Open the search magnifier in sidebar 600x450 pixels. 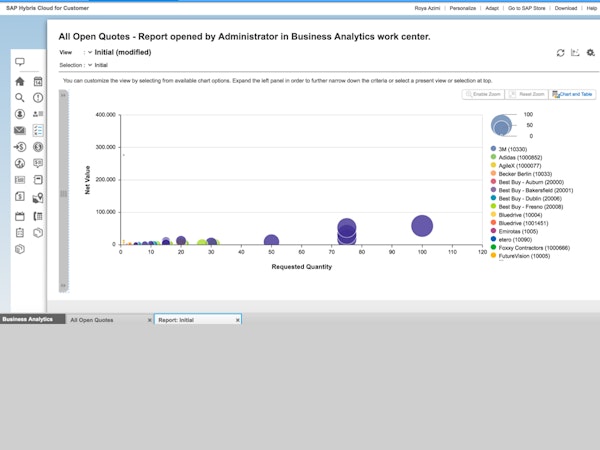tap(19, 98)
